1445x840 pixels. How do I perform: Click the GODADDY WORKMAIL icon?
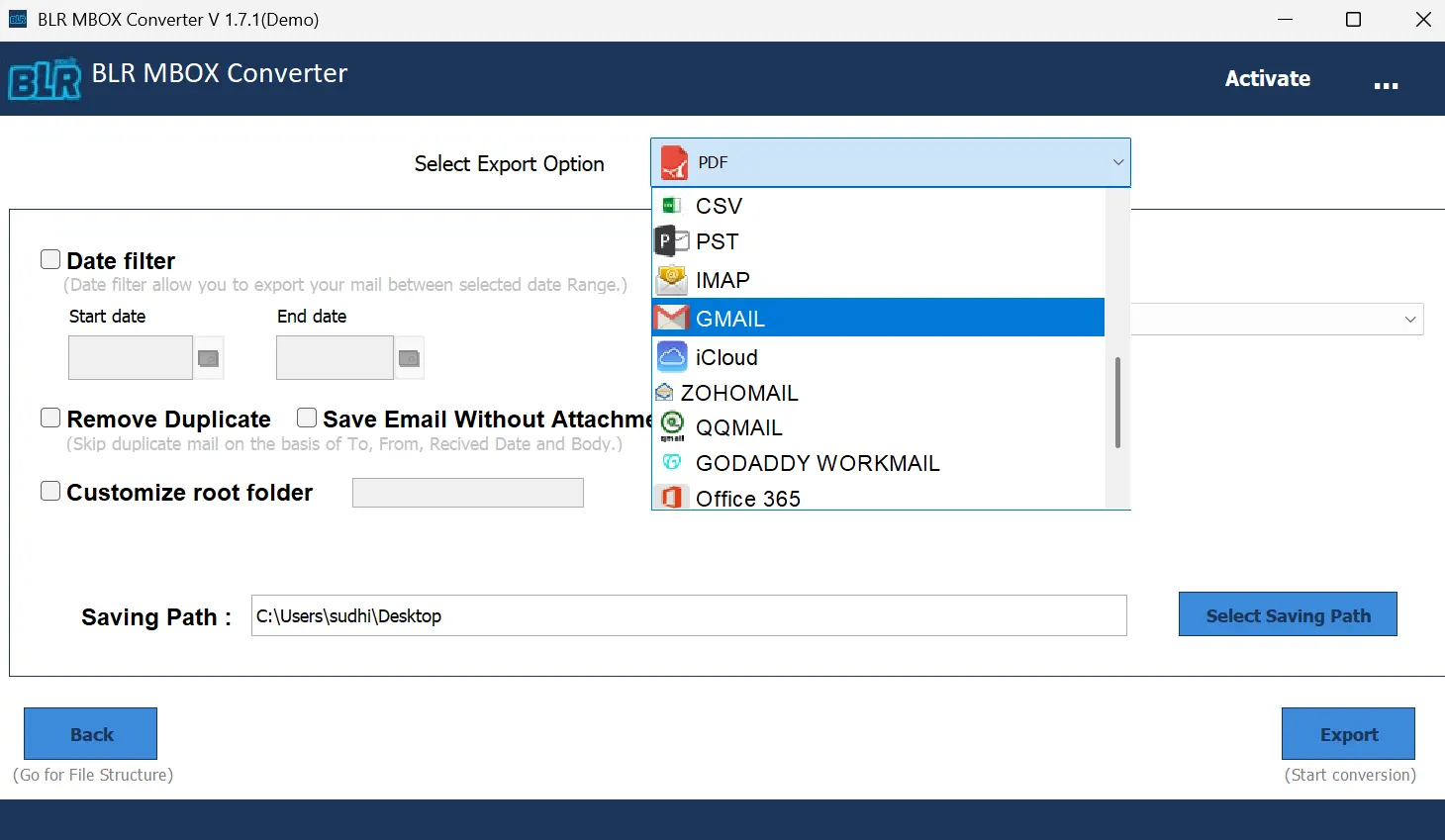click(x=672, y=462)
